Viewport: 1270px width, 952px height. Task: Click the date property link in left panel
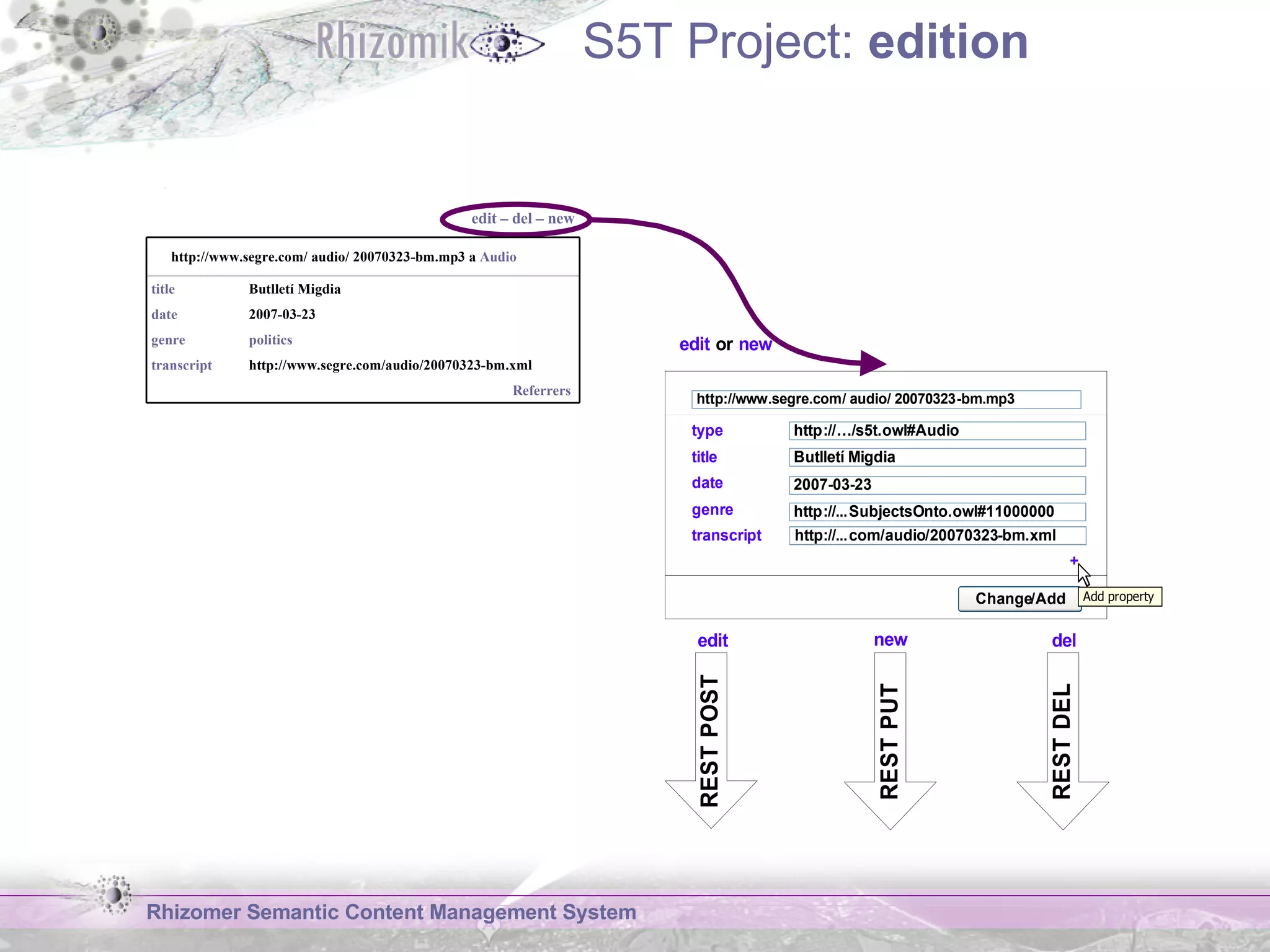(164, 314)
